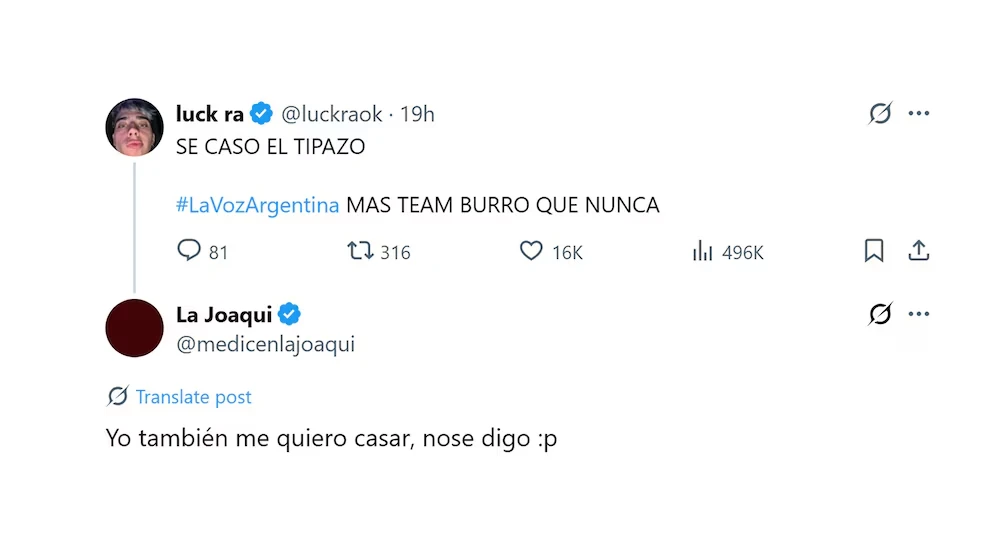Image resolution: width=992 pixels, height=558 pixels.
Task: Click the La Joaqui display name
Action: click(224, 315)
